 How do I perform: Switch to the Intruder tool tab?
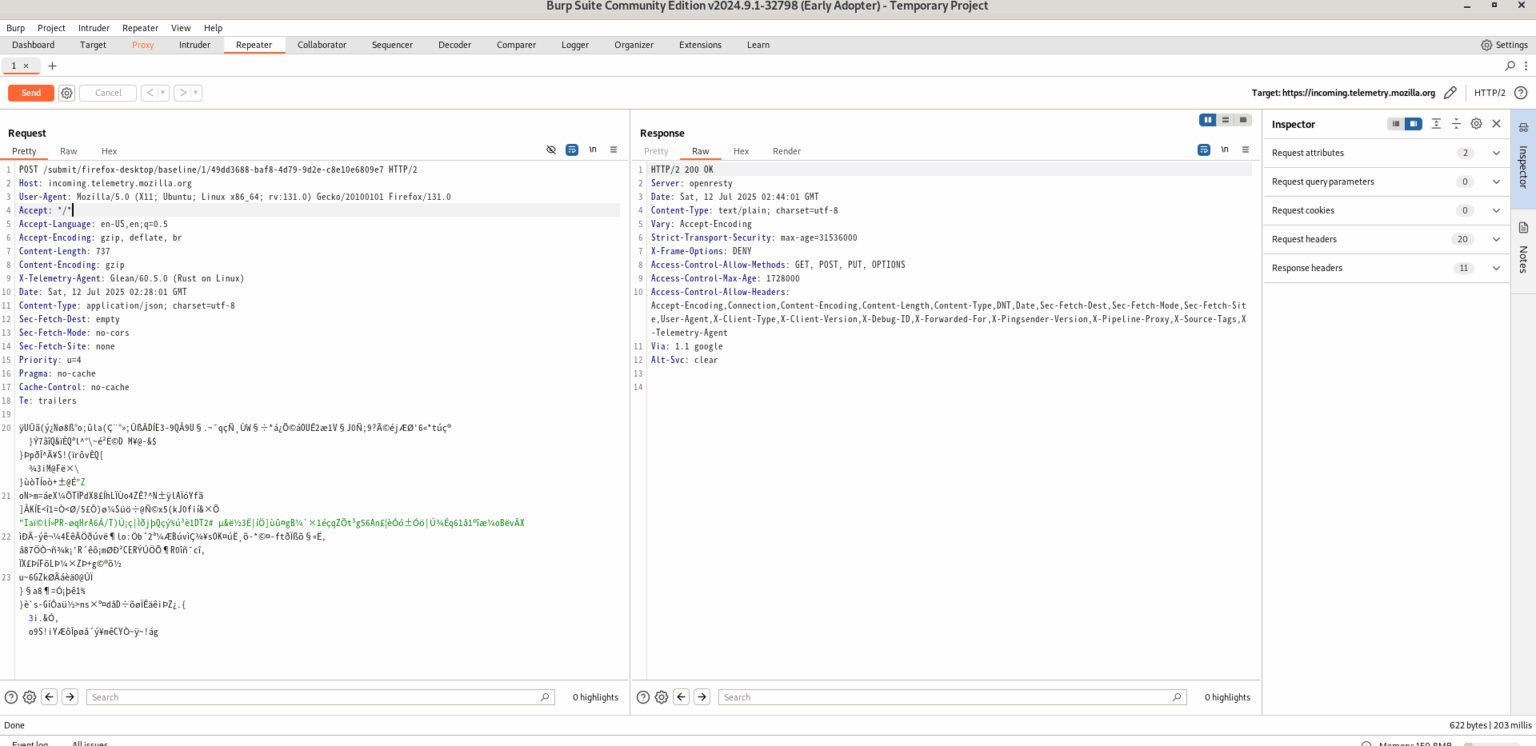pos(194,45)
